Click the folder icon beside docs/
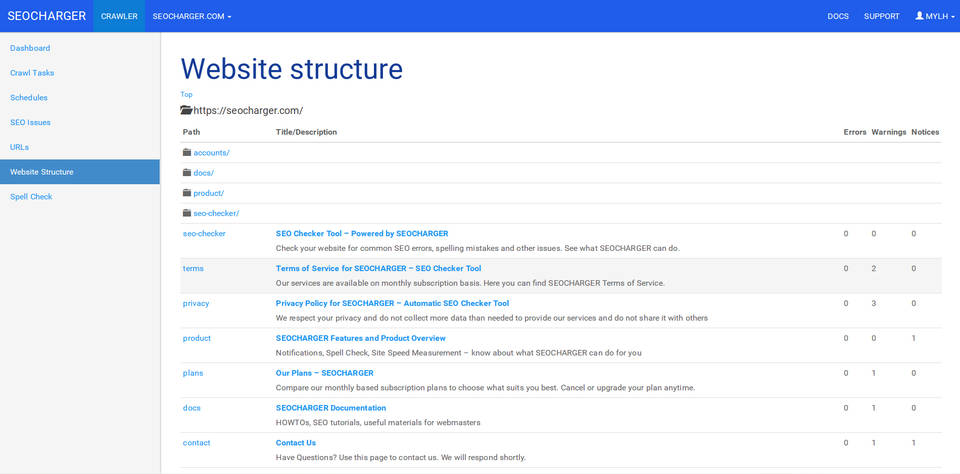This screenshot has height=474, width=960. (187, 173)
